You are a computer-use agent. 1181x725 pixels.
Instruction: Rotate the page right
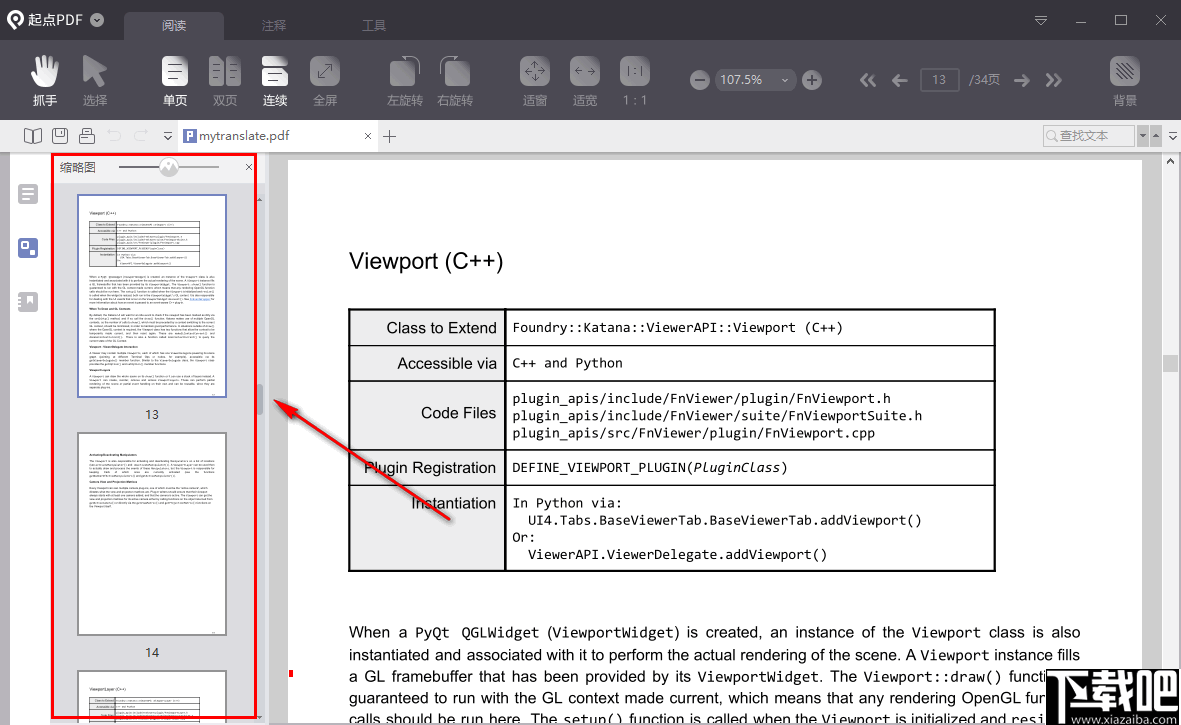coord(455,80)
